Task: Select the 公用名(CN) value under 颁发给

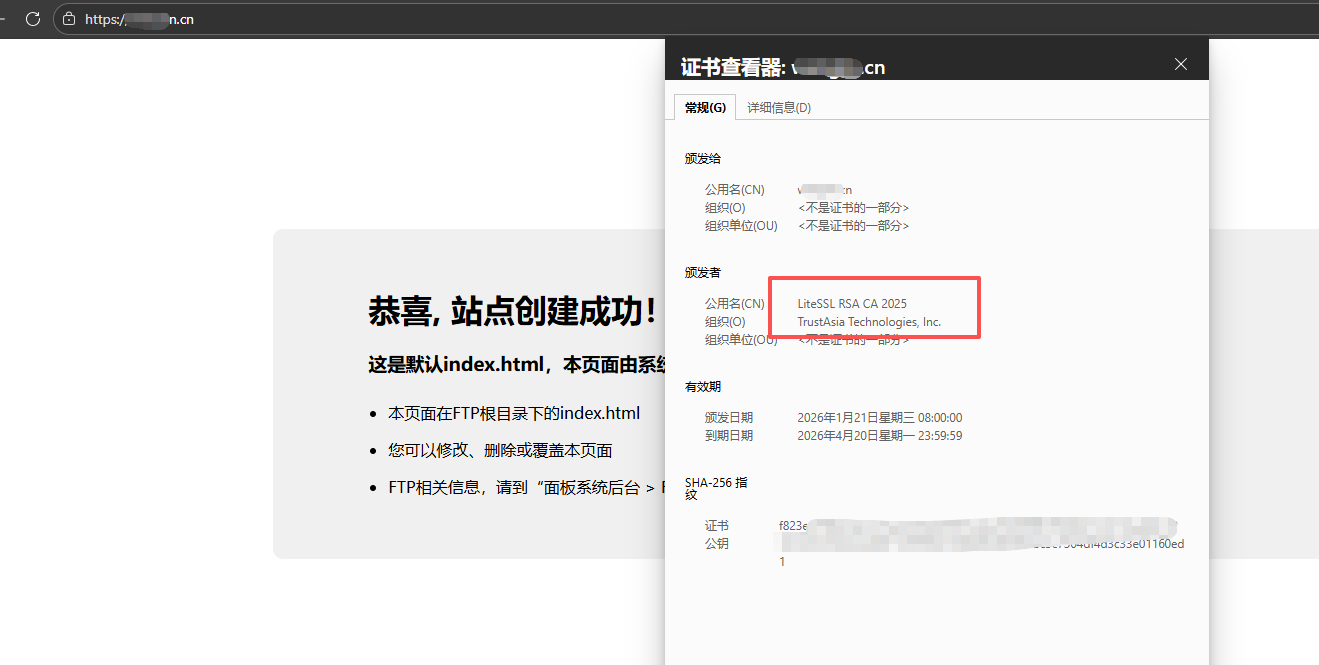Action: (824, 189)
